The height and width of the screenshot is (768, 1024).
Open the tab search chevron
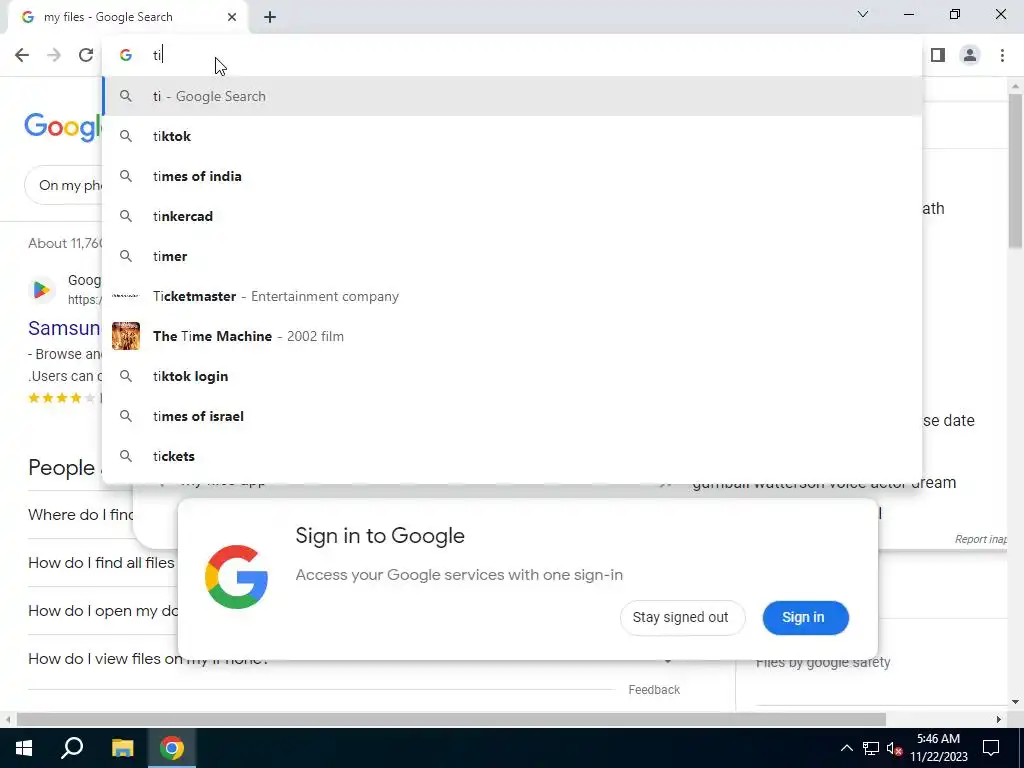(863, 14)
